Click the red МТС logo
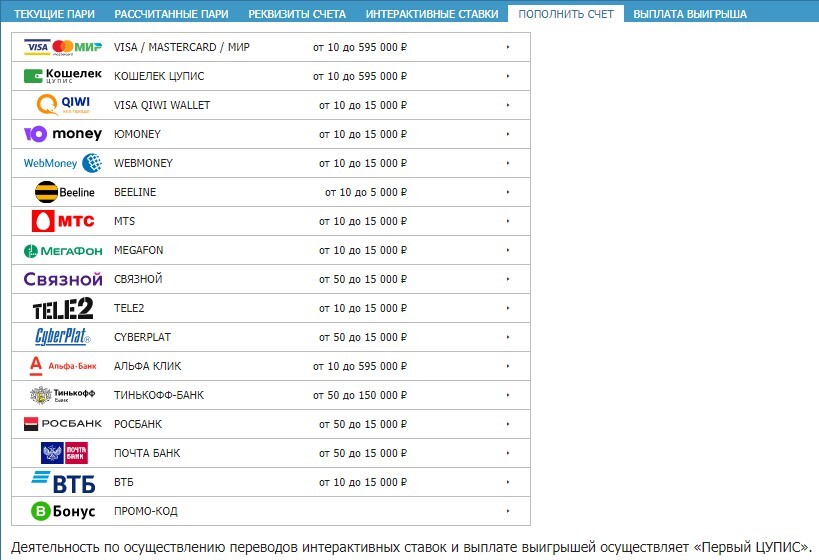The image size is (819, 560). (63, 221)
